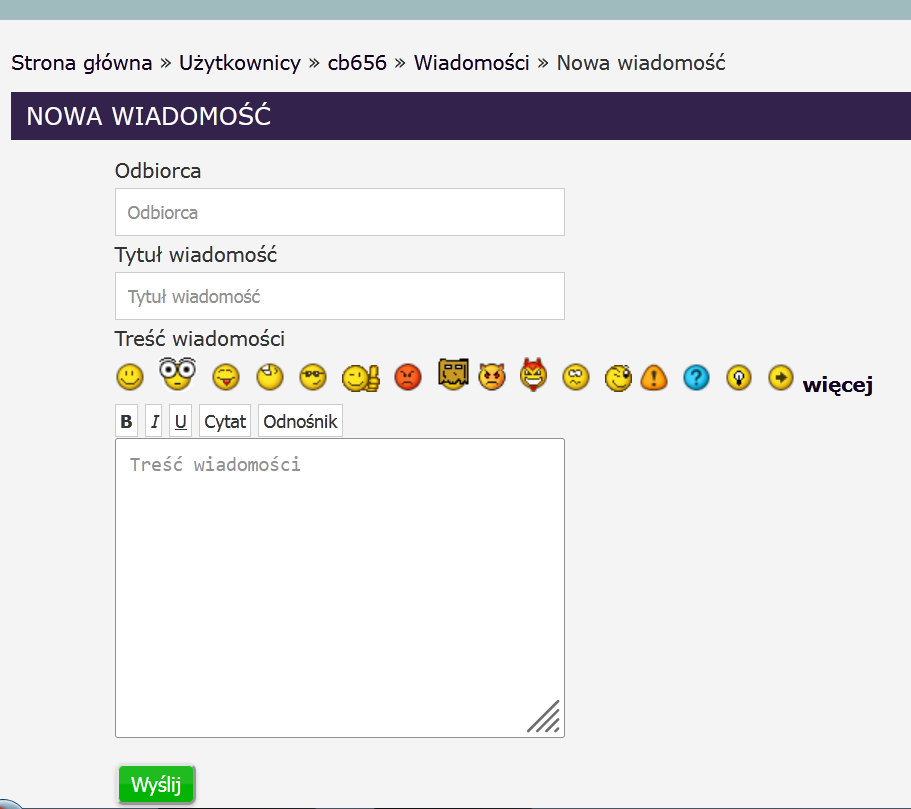Insert the blue question mark emoticon
Image resolution: width=911 pixels, height=809 pixels.
[696, 377]
